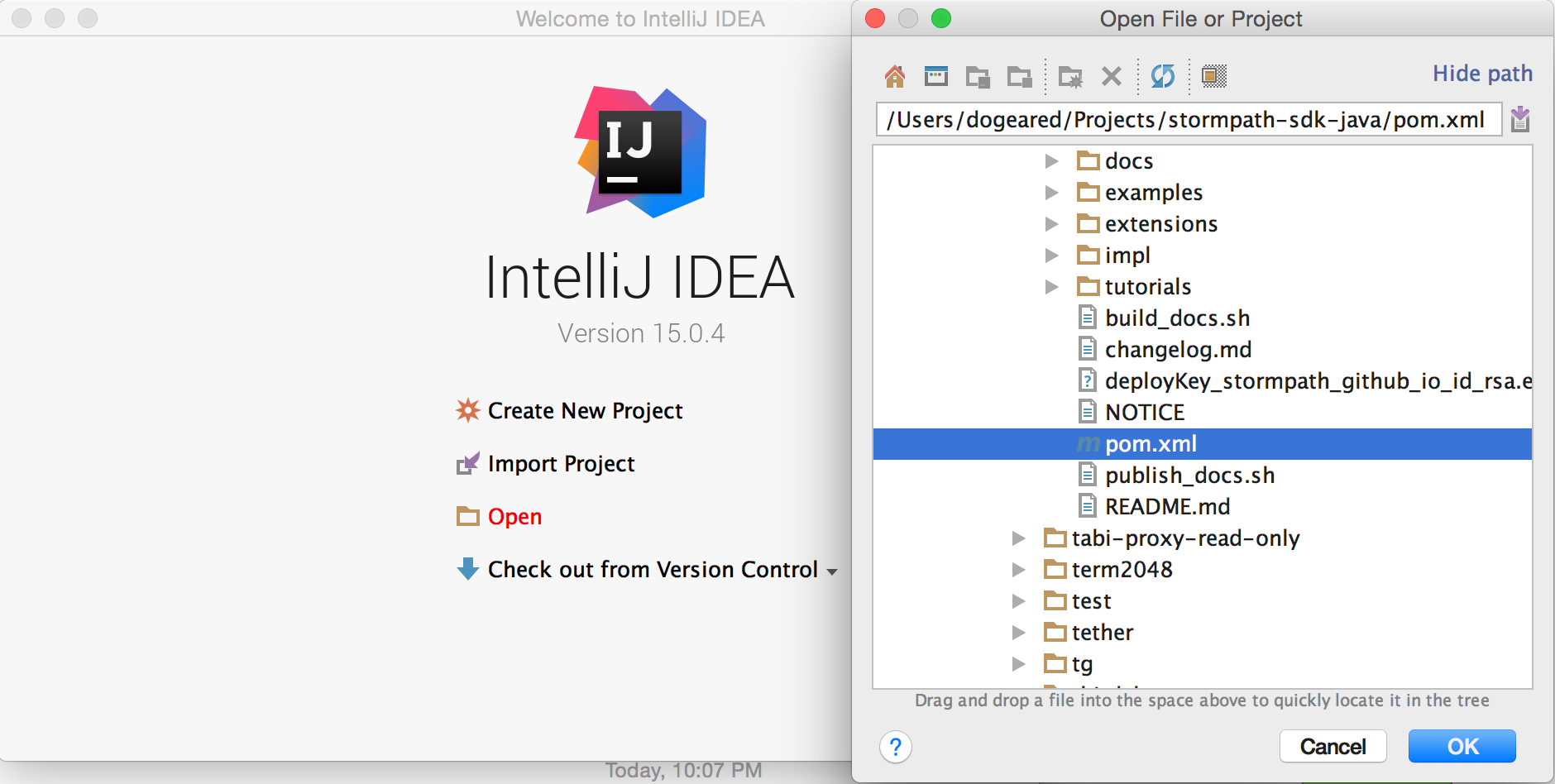Refresh the file tree
Viewport: 1555px width, 784px height.
[1163, 76]
